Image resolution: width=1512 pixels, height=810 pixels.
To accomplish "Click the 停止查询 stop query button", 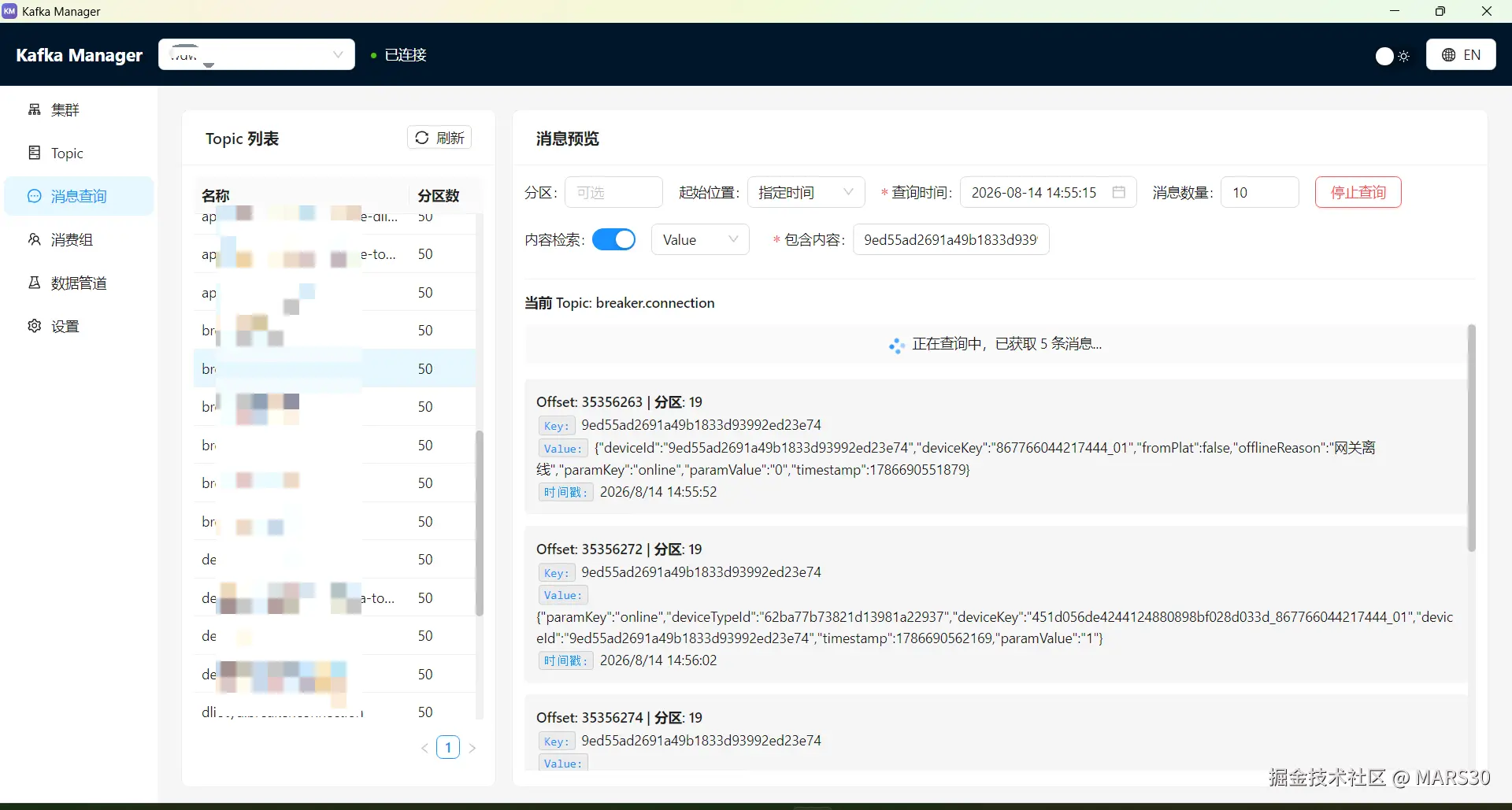I will [x=1358, y=192].
